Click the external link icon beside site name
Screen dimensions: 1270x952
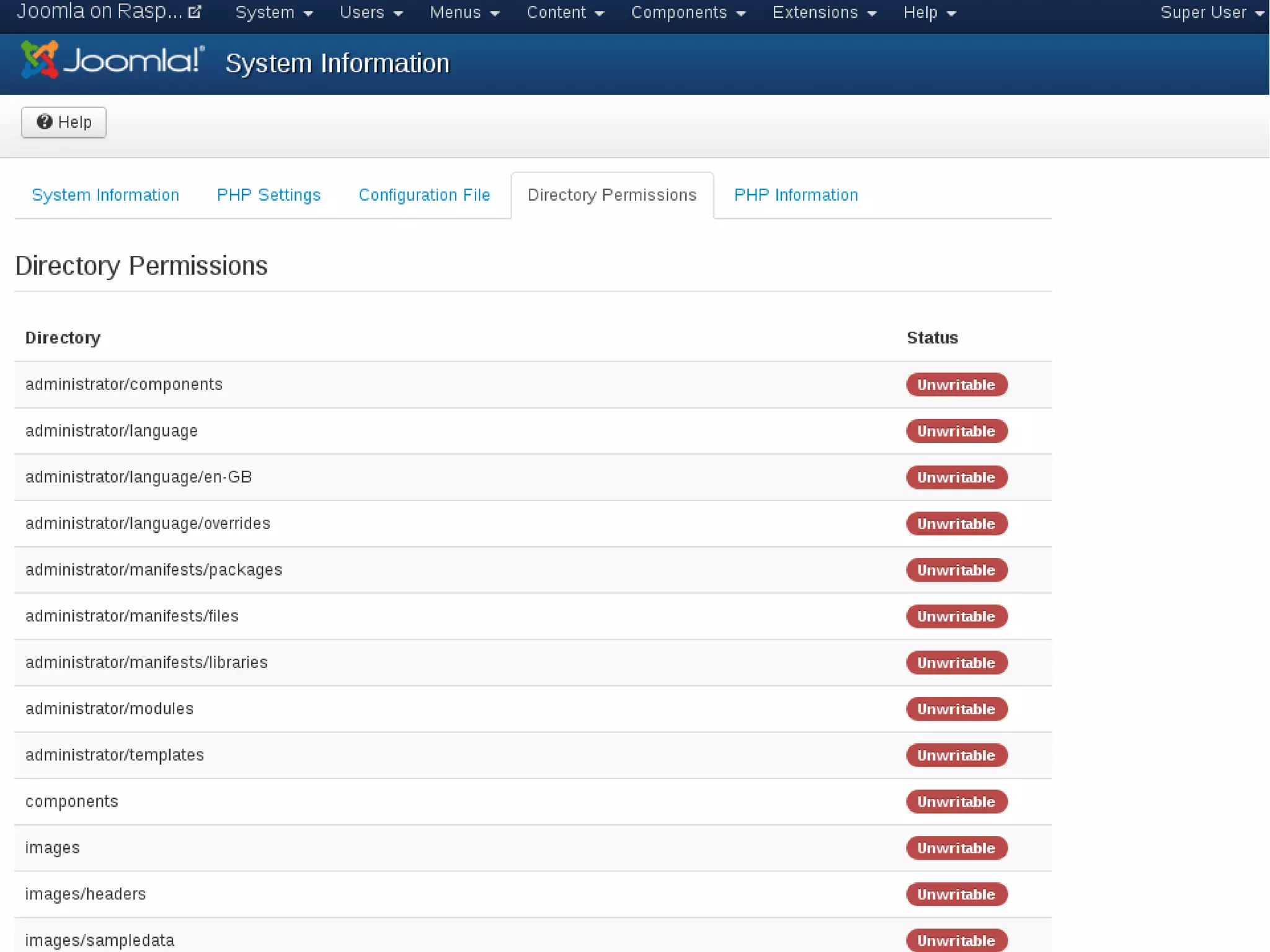[x=195, y=12]
